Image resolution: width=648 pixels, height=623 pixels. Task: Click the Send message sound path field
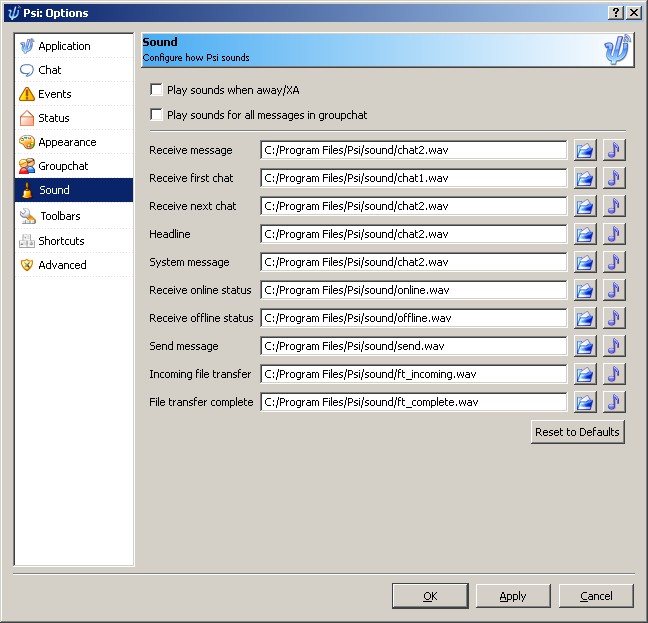(414, 346)
